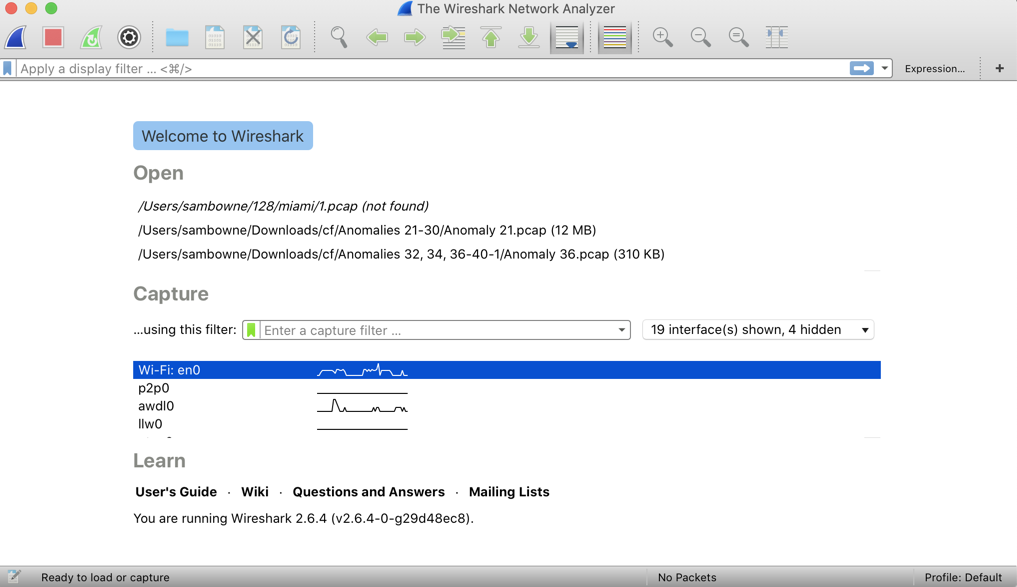Open the Mailing Lists link
This screenshot has height=587, width=1017.
[509, 492]
